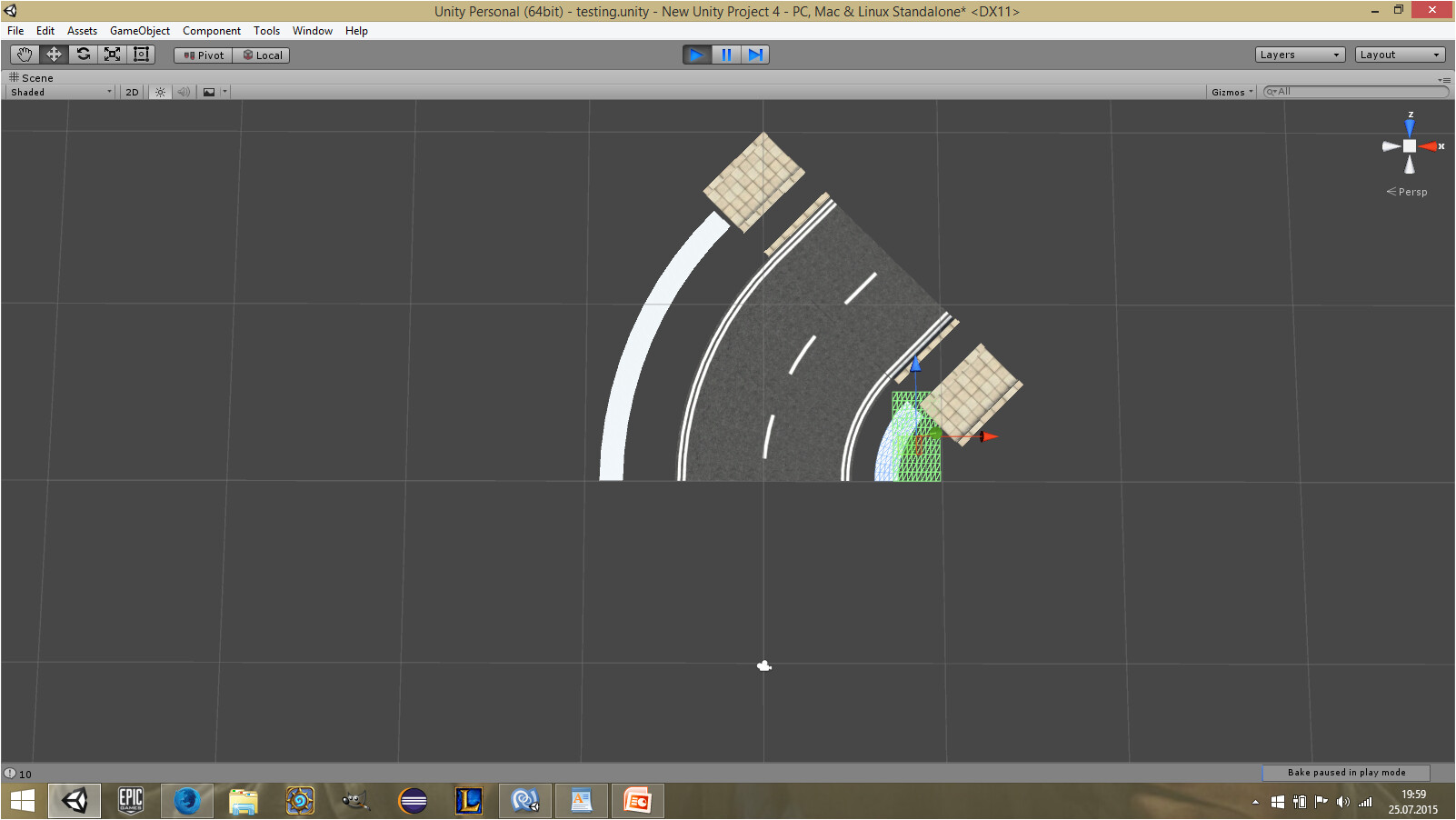Switch handle orientation to Local
The image size is (1456, 820).
tap(261, 55)
